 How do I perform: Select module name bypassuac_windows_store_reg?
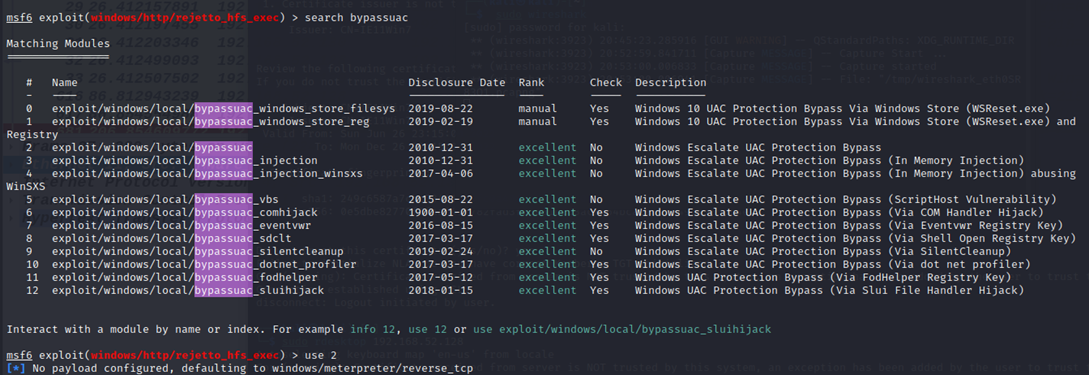pyautogui.click(x=210, y=122)
